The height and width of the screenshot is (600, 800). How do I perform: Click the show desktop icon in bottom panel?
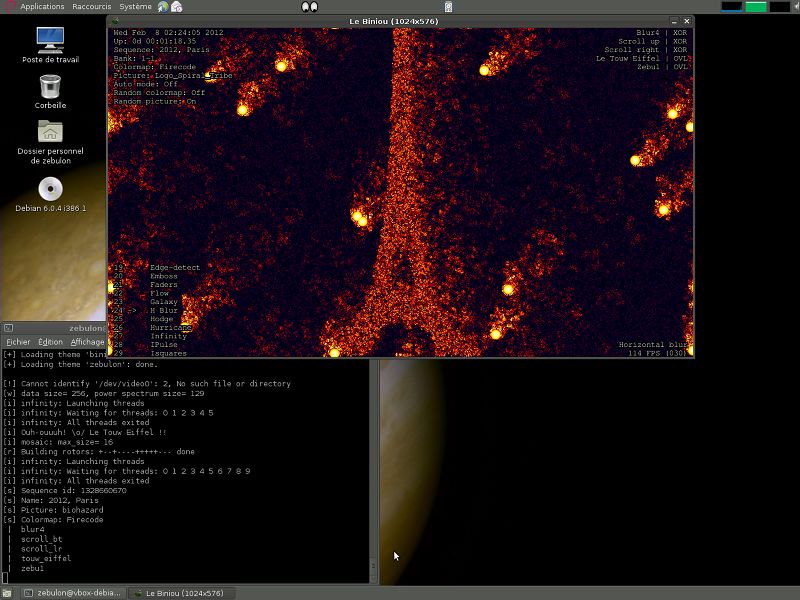[x=8, y=593]
